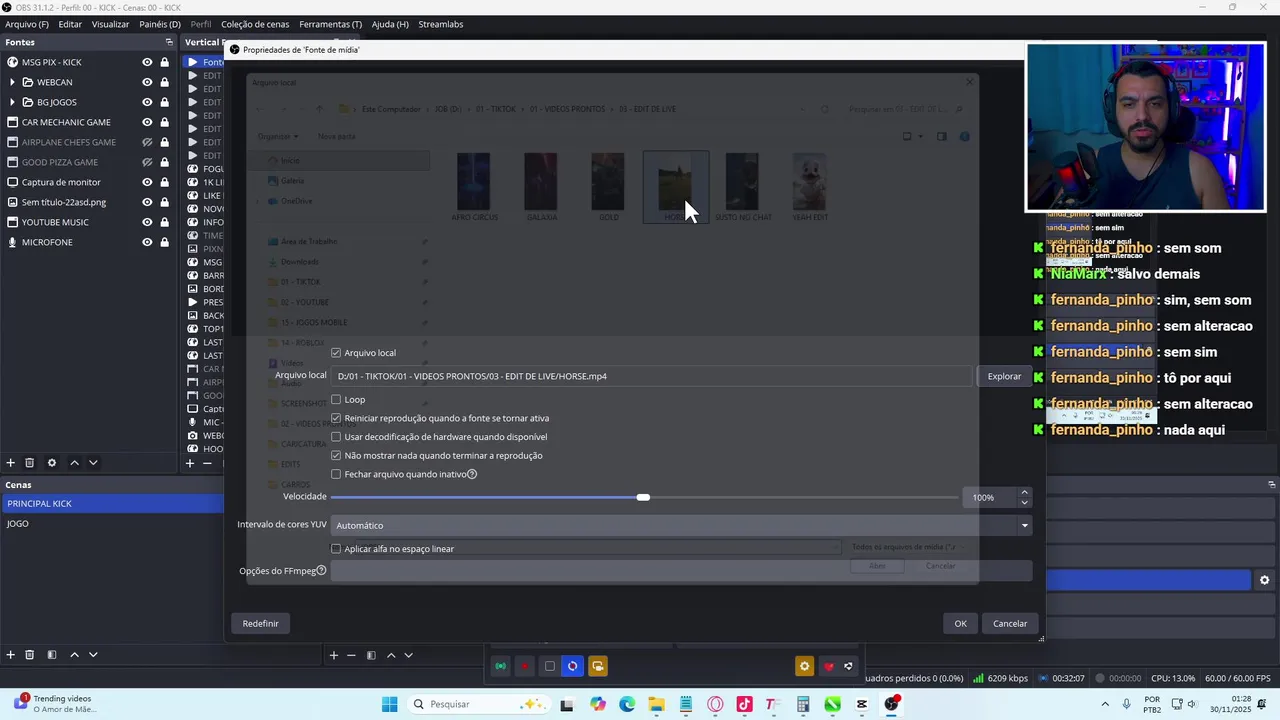Click Cancelar in the properties dialog
The image size is (1280, 720).
pos(1010,623)
